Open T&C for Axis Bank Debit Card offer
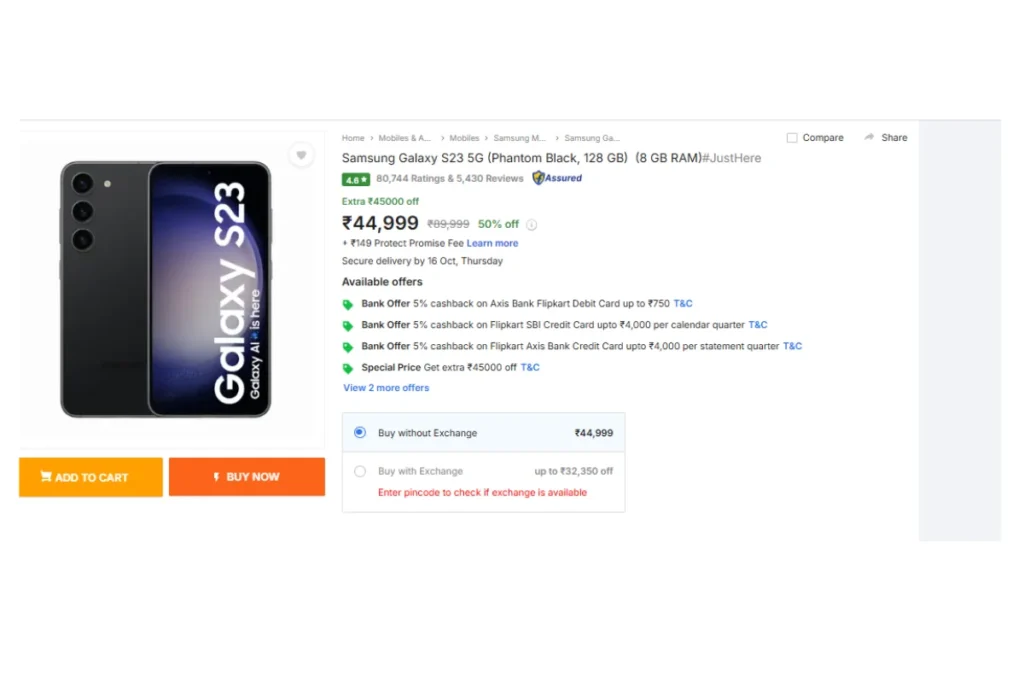This screenshot has height=683, width=1024. coord(683,303)
